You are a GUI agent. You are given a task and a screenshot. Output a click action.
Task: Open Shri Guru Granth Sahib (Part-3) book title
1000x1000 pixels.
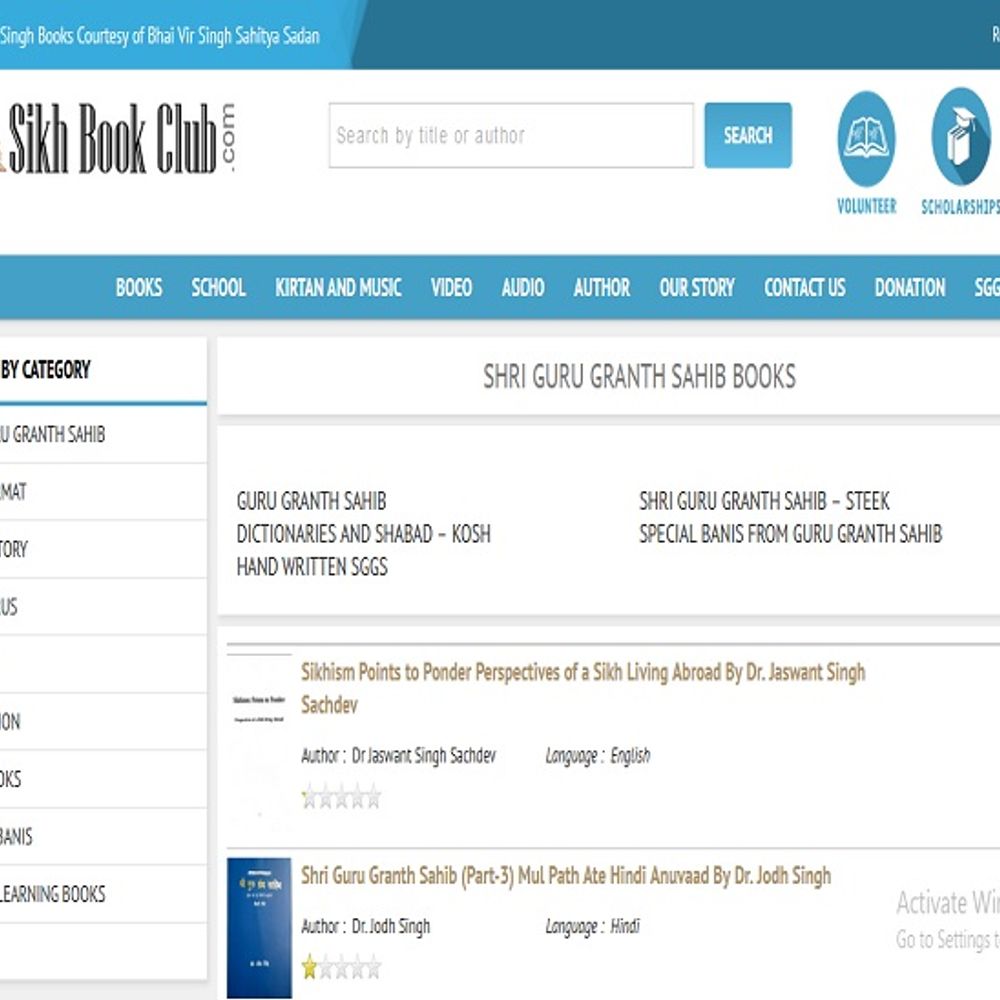pos(565,876)
